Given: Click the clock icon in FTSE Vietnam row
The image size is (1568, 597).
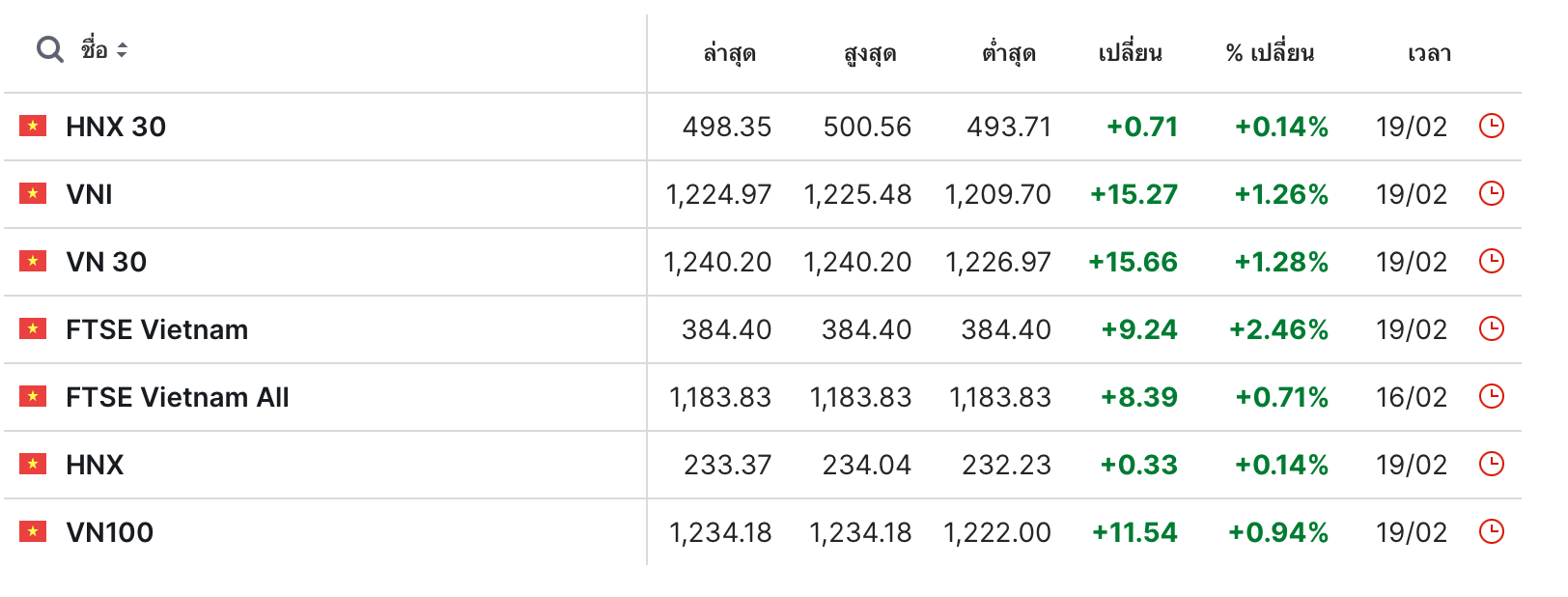Looking at the screenshot, I should tap(1492, 328).
